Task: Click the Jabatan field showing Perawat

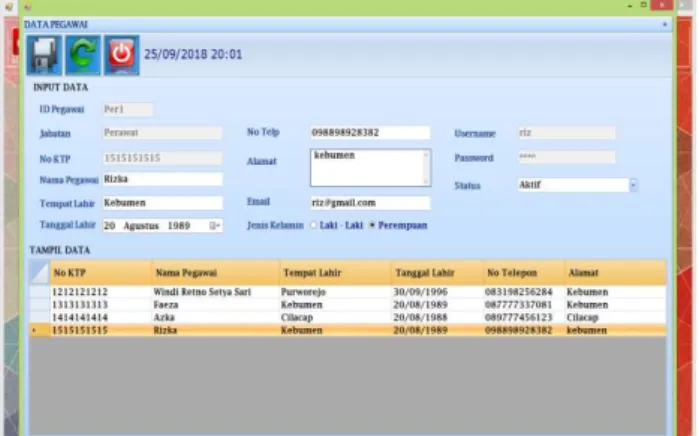Action: pyautogui.click(x=163, y=132)
